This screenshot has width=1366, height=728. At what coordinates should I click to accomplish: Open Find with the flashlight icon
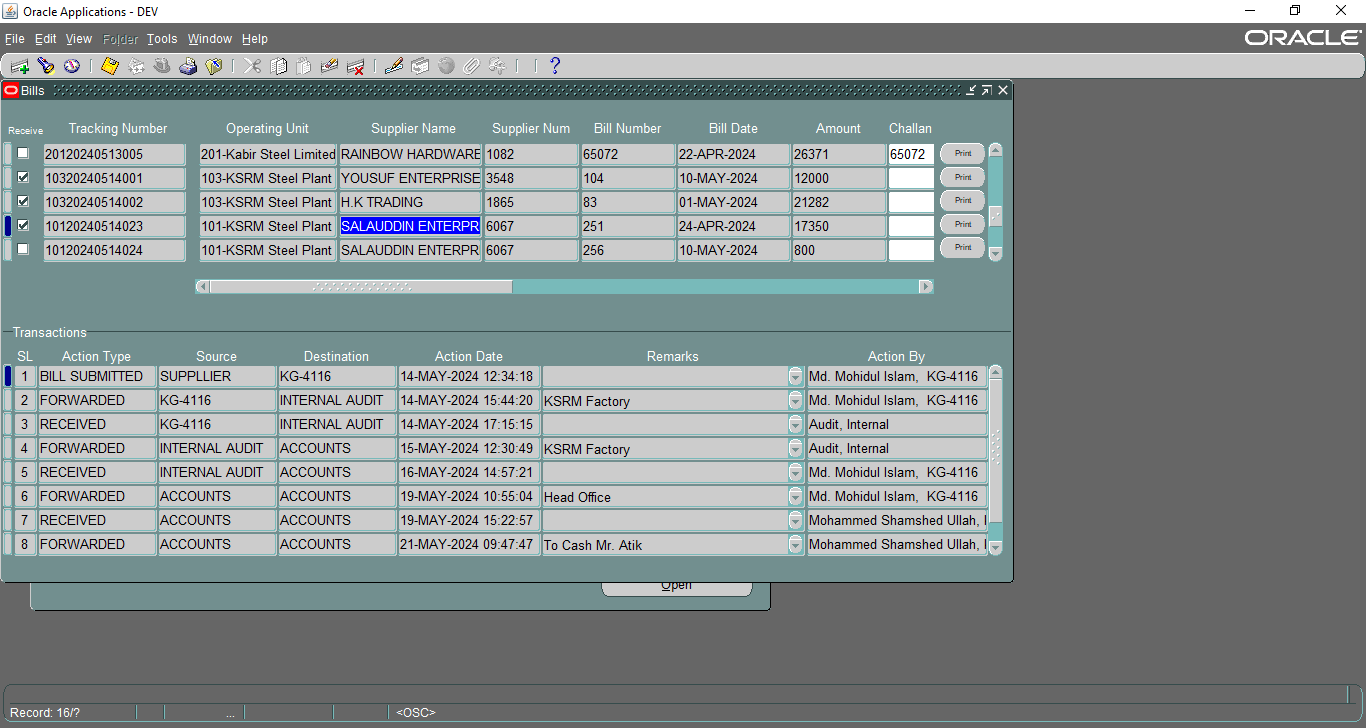point(46,66)
